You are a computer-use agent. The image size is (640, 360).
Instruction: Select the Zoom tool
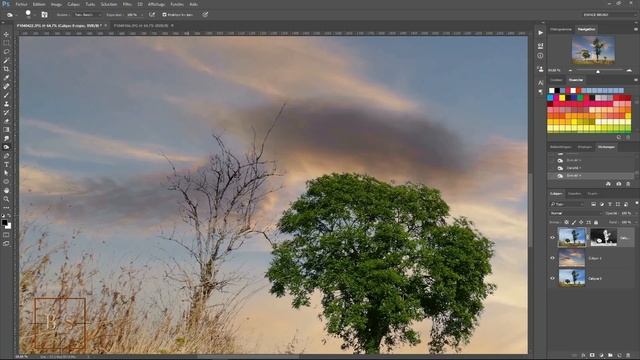[6, 199]
